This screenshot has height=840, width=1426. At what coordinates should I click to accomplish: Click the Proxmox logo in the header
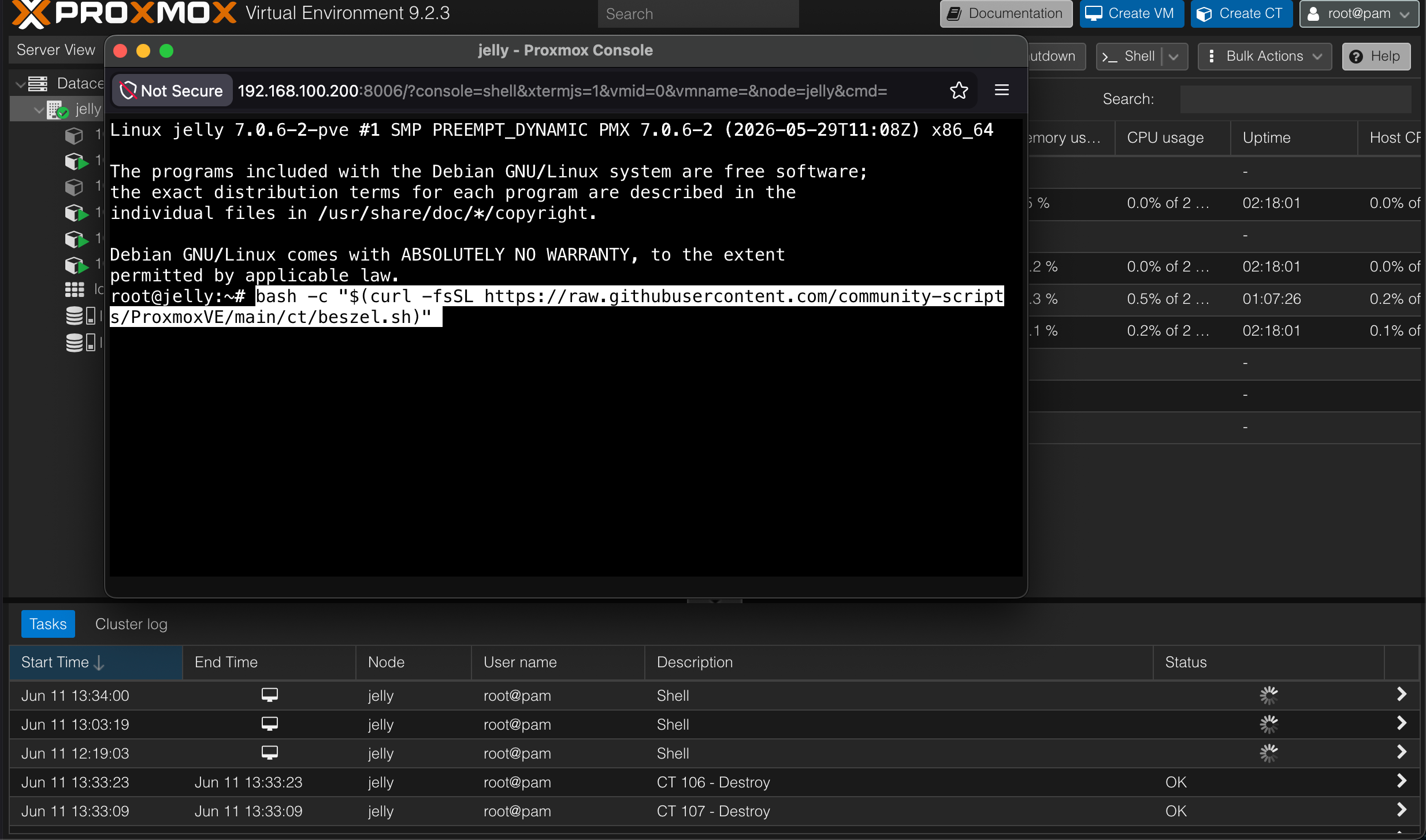124,13
